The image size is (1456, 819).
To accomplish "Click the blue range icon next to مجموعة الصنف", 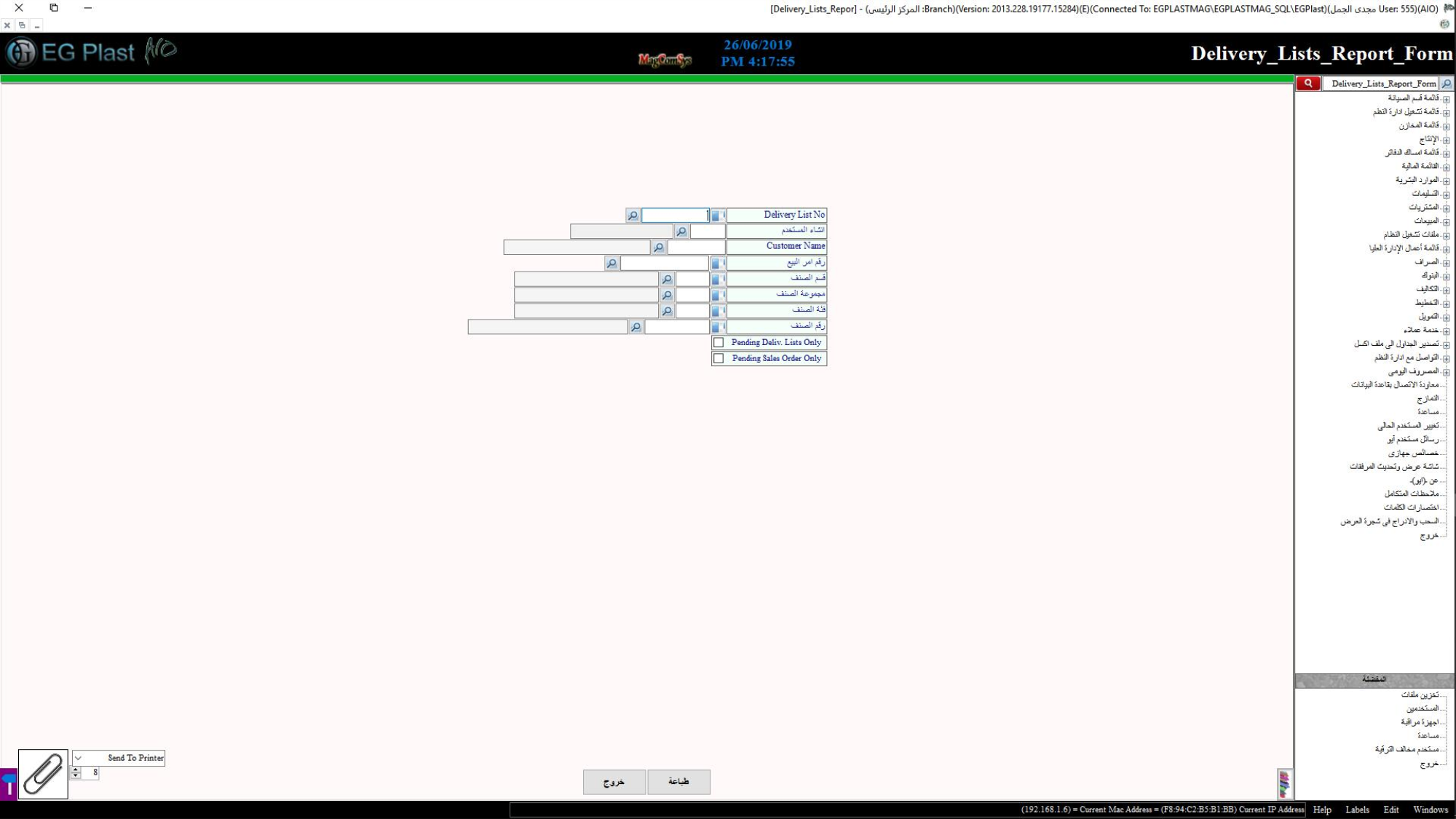I will 718,296.
